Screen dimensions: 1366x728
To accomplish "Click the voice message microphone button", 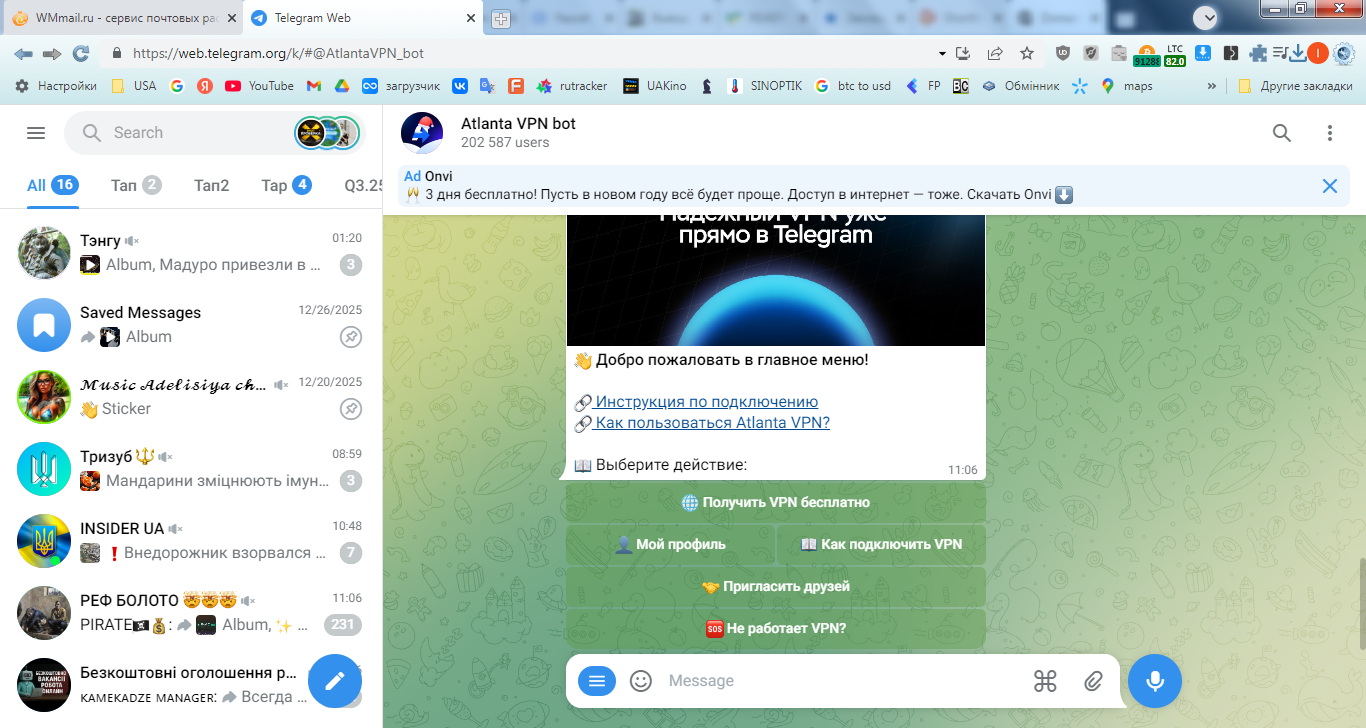I will (1155, 681).
